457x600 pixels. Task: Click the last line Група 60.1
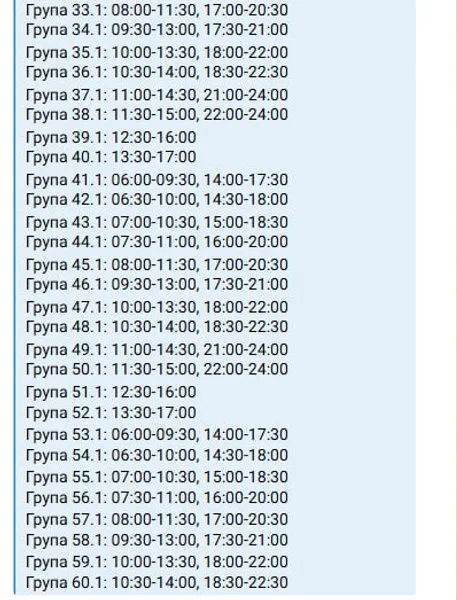pos(157,583)
